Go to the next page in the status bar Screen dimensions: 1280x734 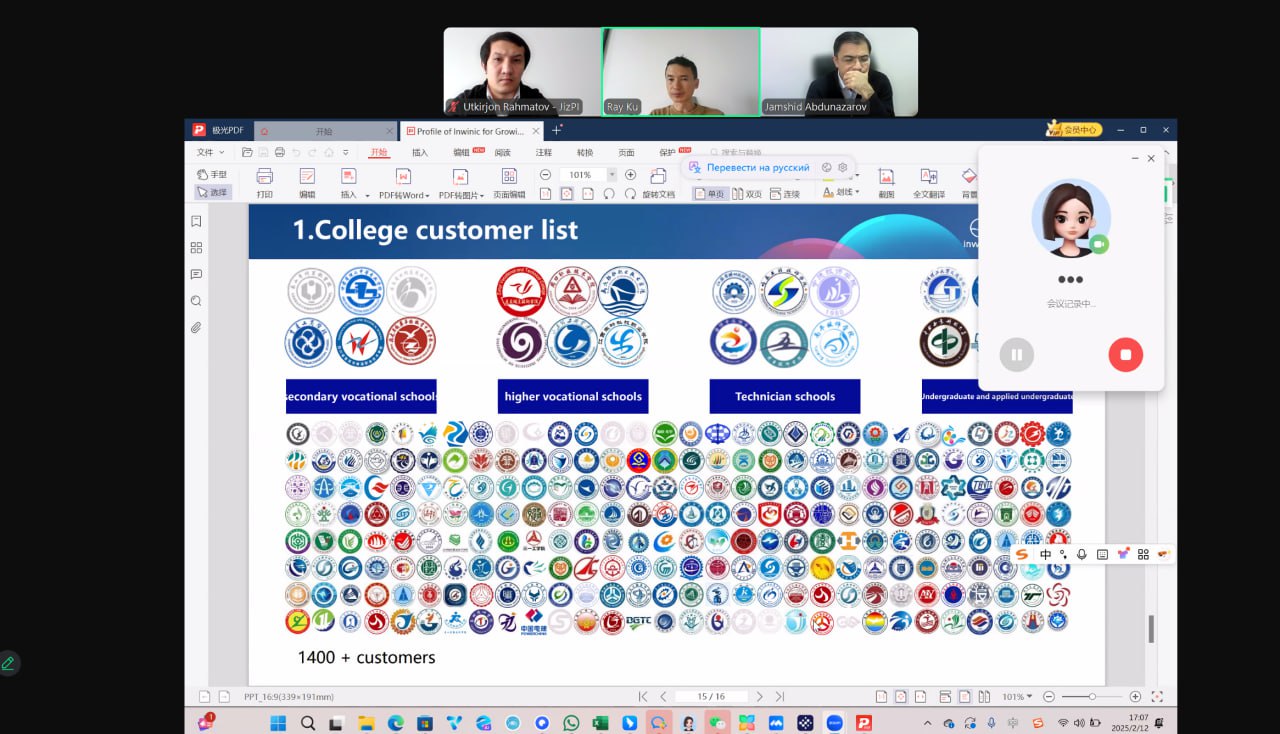[x=759, y=697]
